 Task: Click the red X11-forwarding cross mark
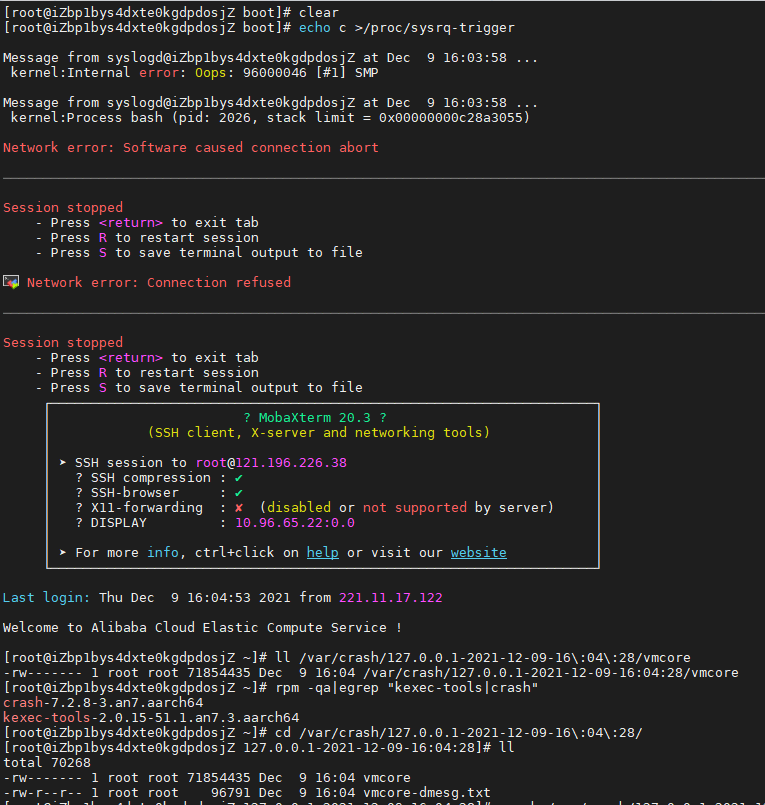239,508
